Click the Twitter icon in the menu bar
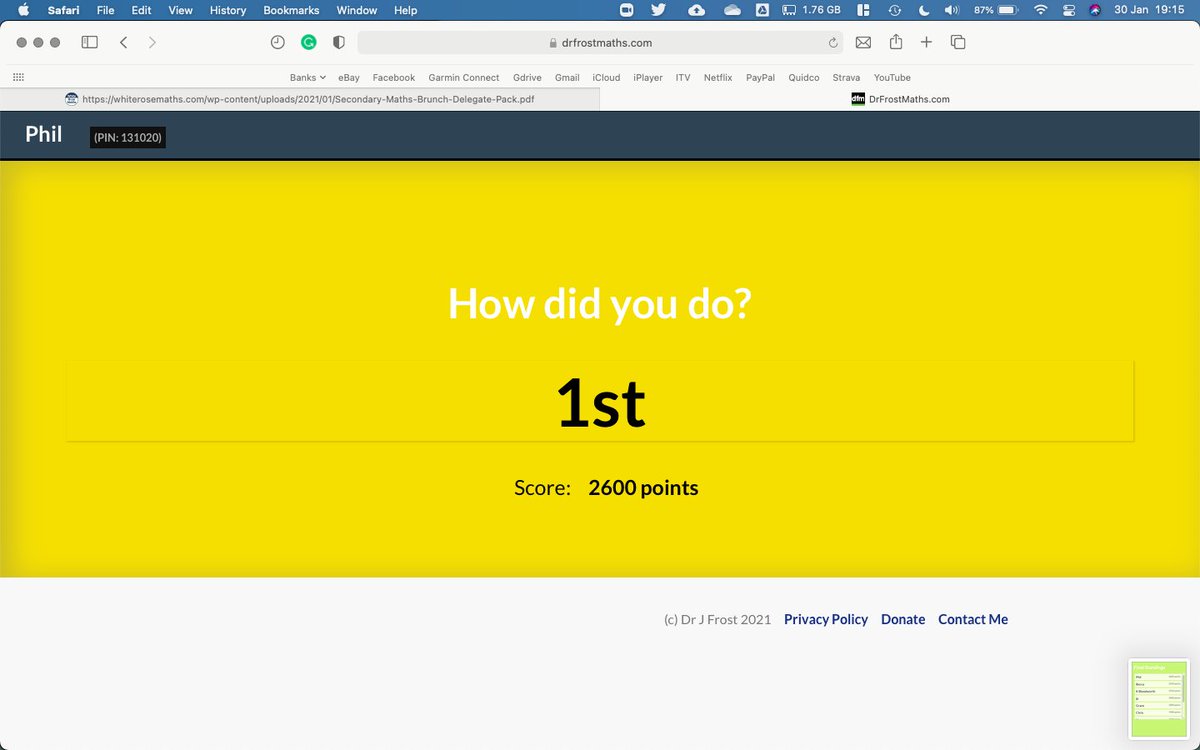 tap(656, 10)
